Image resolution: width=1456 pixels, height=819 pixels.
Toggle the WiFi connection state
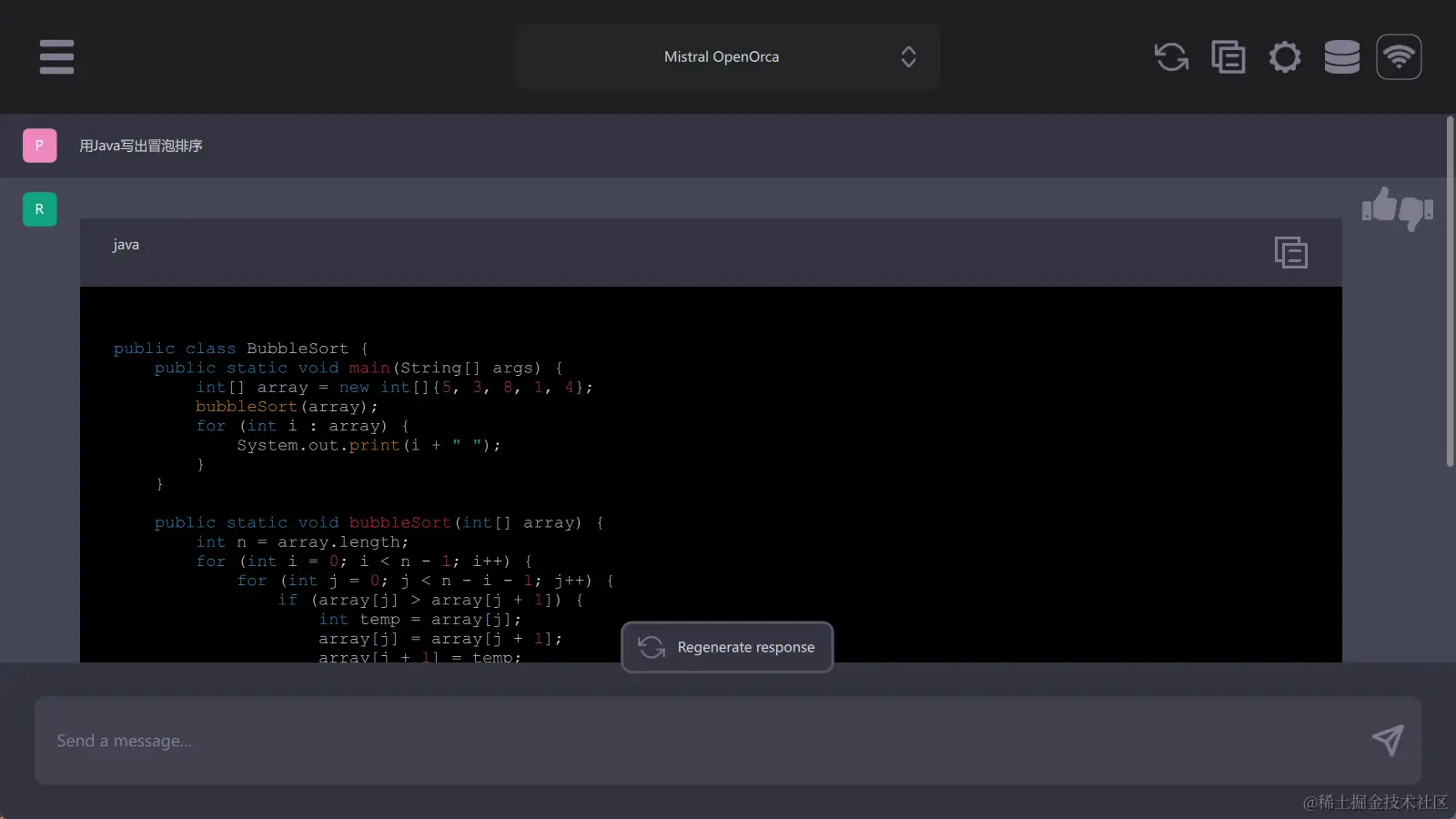click(1399, 56)
